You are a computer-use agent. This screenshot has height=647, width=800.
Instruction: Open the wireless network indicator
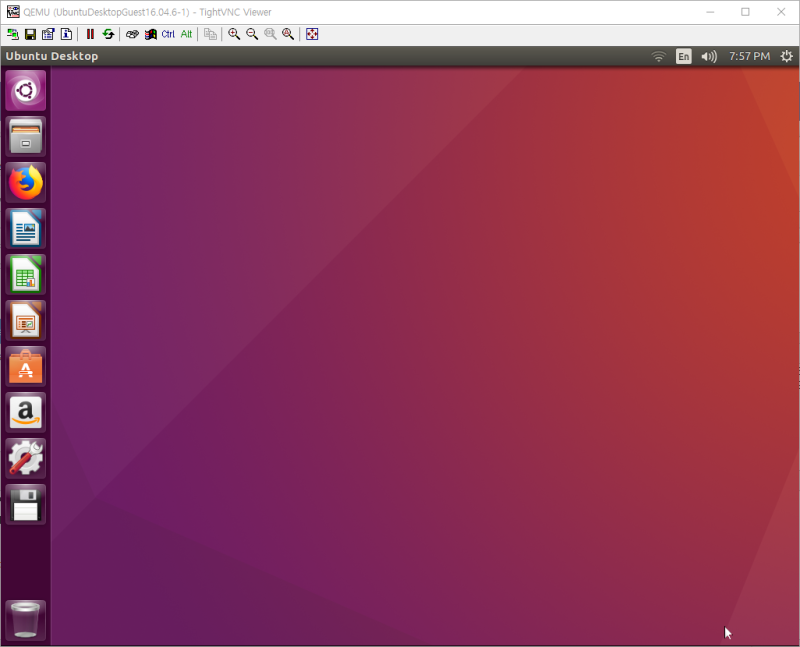coord(658,56)
